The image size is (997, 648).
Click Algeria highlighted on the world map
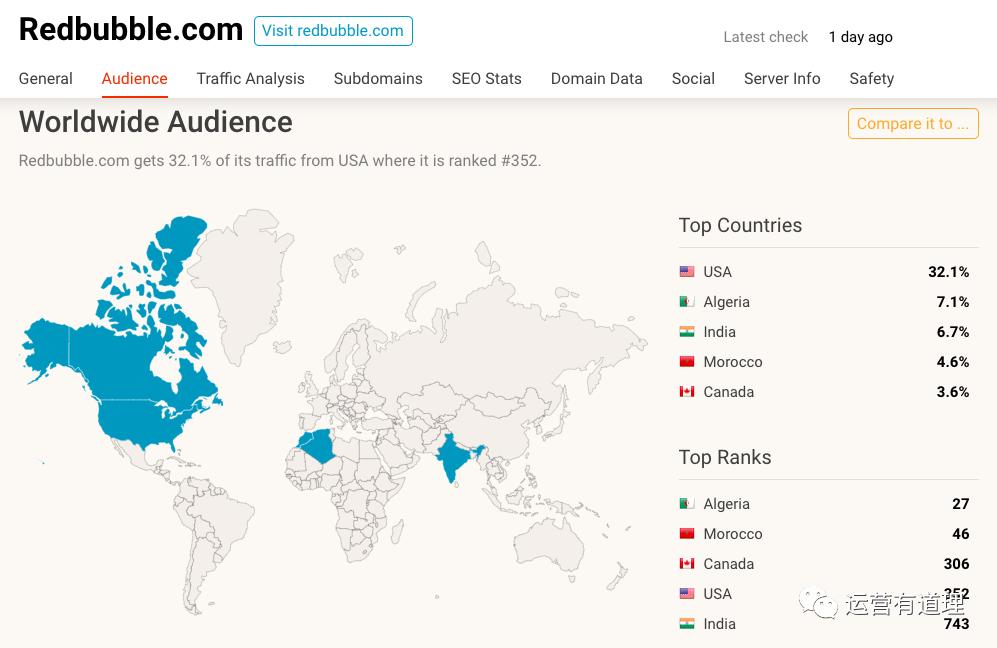[x=321, y=445]
